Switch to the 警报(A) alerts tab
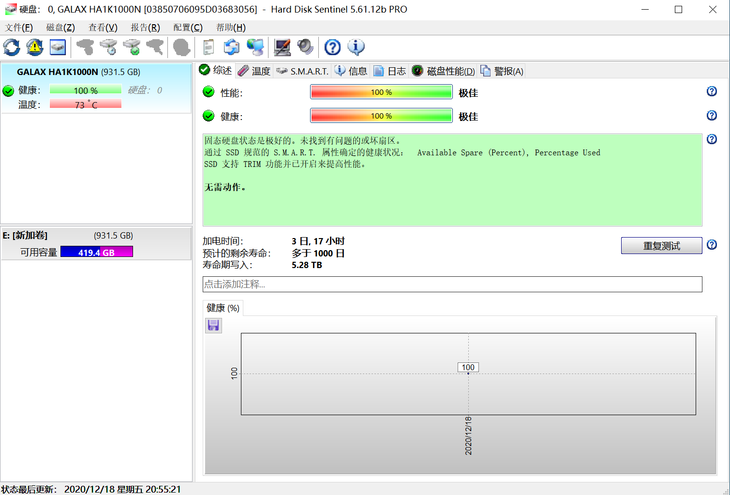The width and height of the screenshot is (730, 495). click(x=502, y=71)
